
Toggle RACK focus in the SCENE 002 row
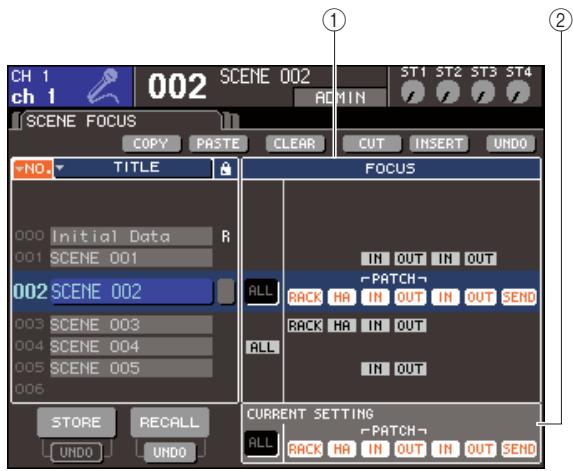tap(305, 297)
